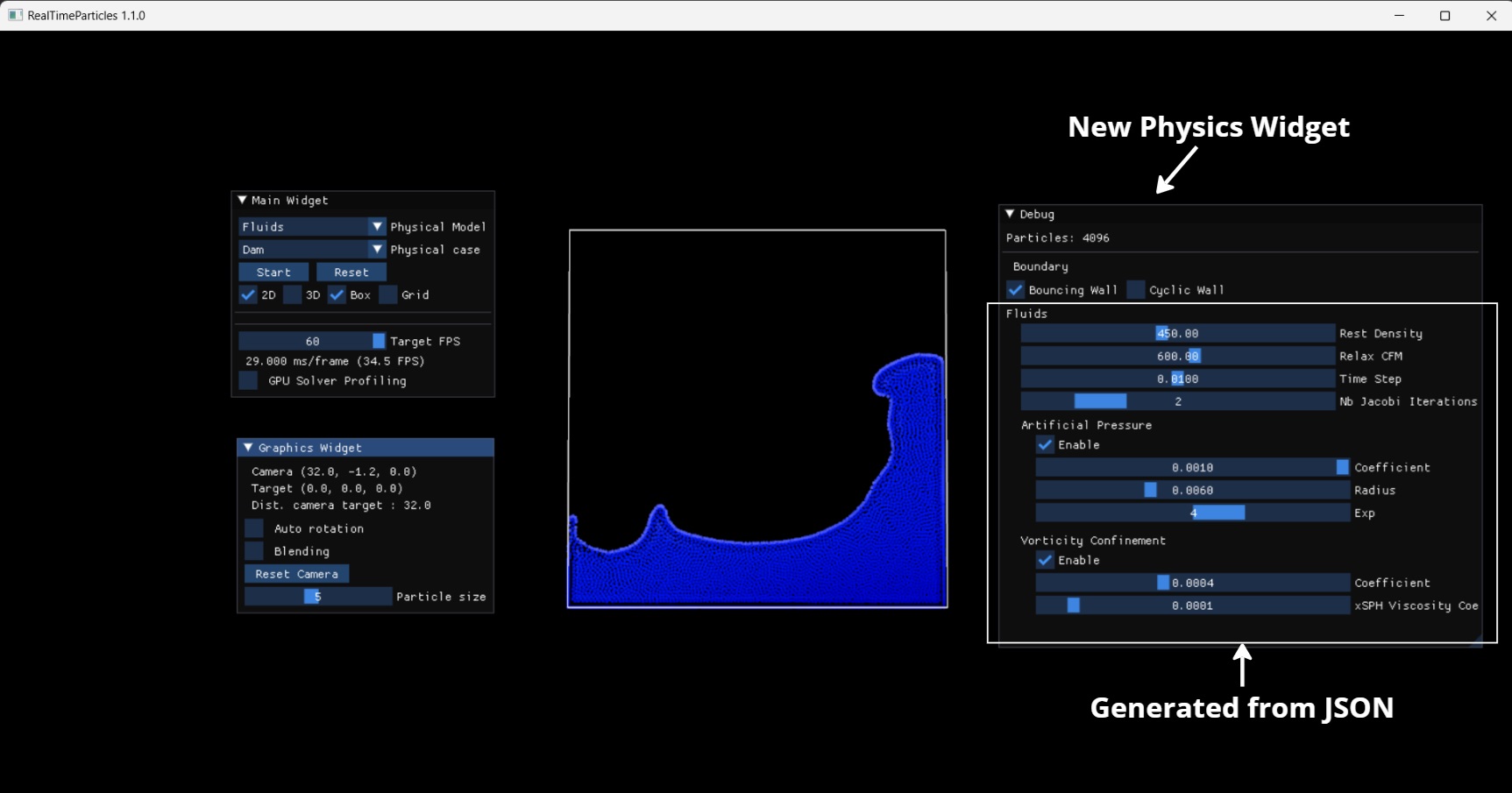This screenshot has height=793, width=1512.
Task: Click the 29.000 ms/frame readout
Action: point(335,361)
